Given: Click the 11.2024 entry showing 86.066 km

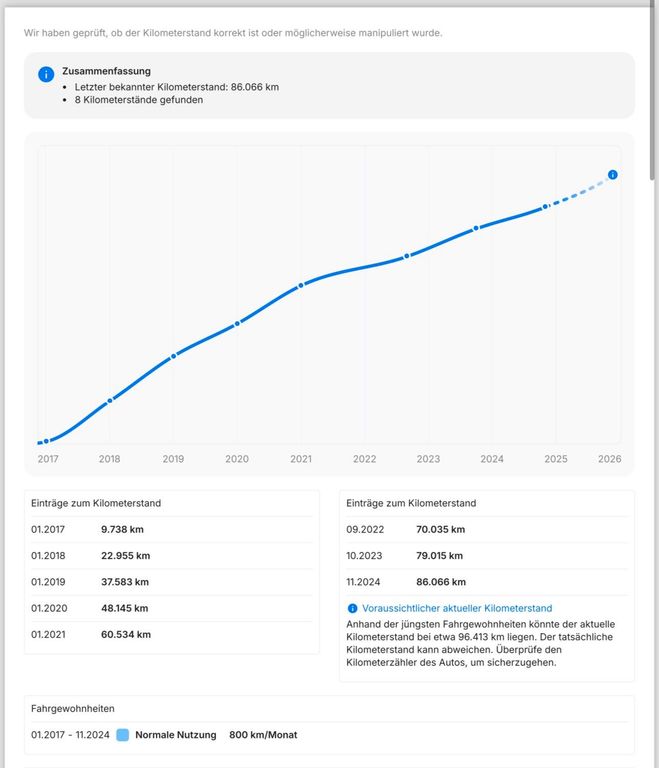Looking at the screenshot, I should (405, 581).
